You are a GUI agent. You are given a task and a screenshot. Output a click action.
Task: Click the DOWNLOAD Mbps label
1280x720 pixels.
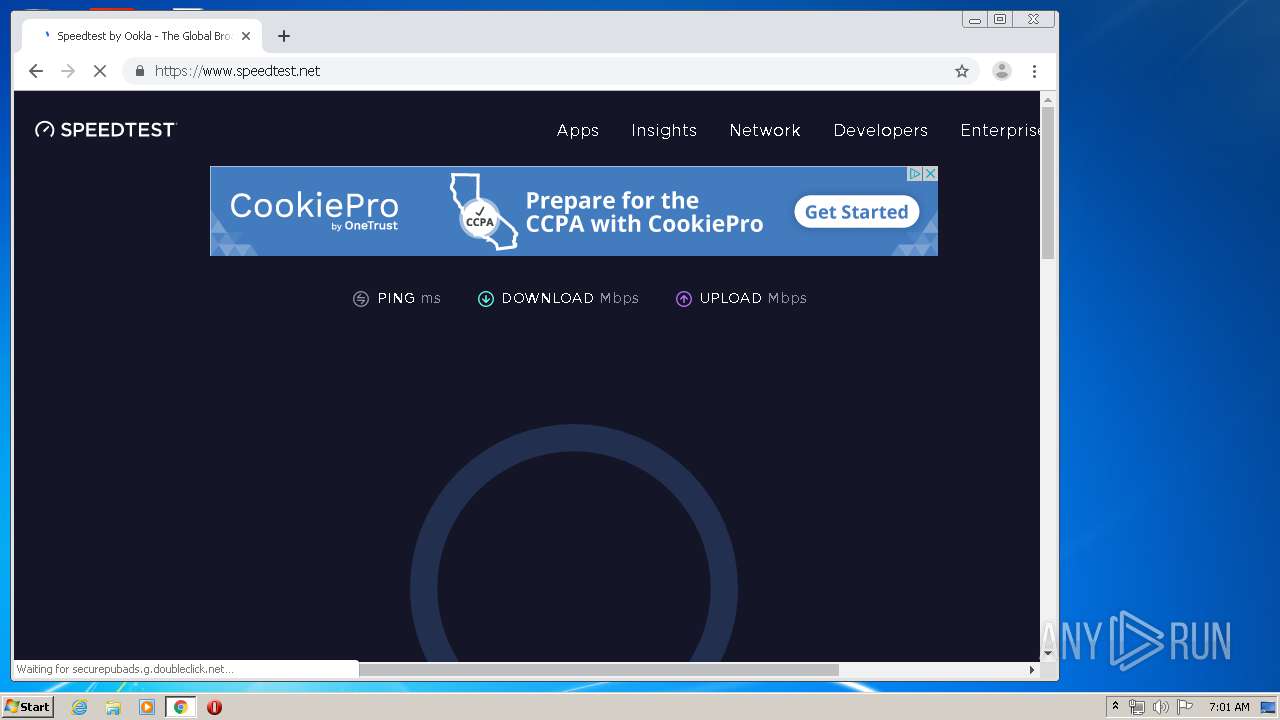pos(570,298)
